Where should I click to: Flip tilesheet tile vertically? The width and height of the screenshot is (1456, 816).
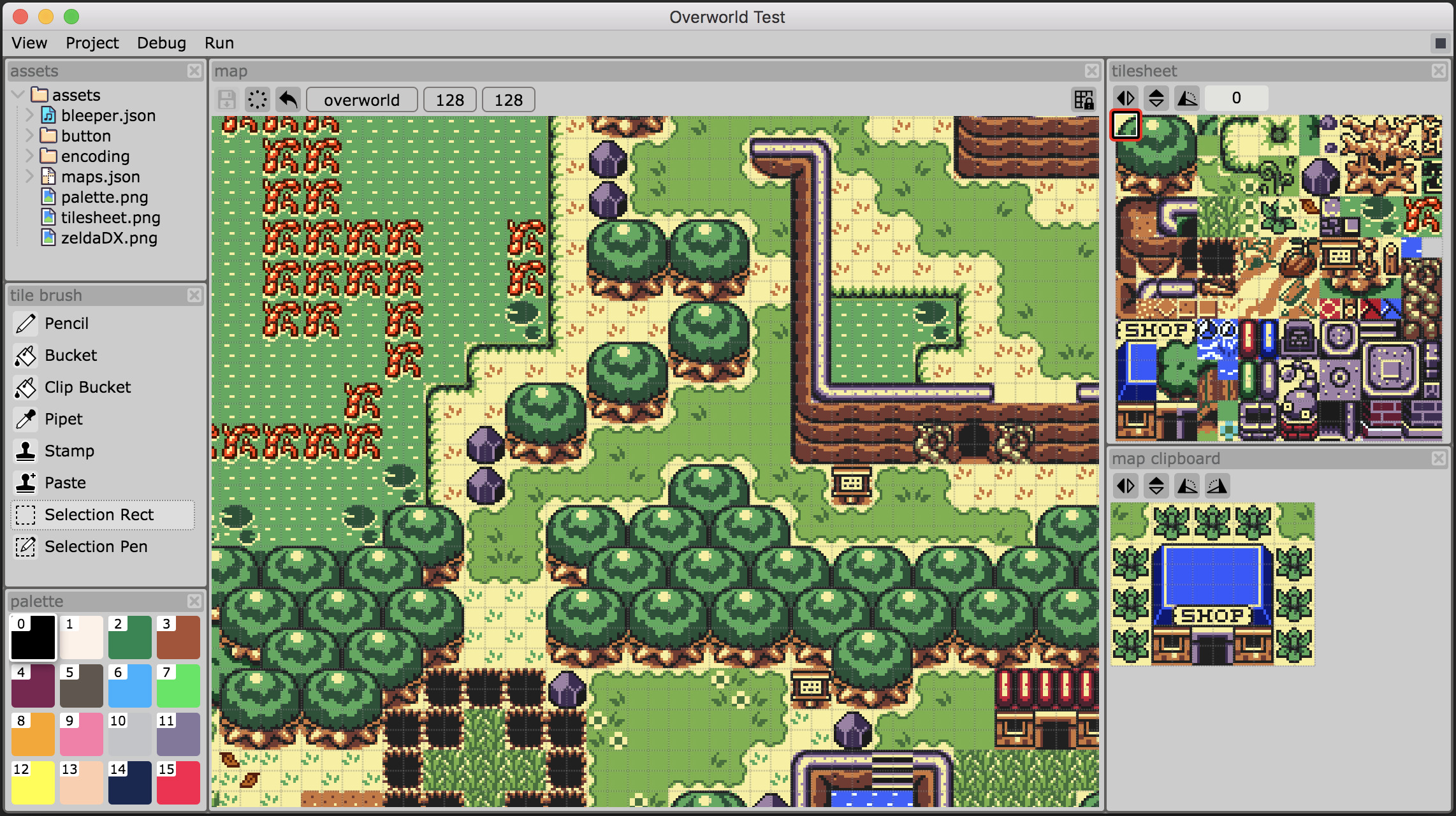coord(1156,98)
